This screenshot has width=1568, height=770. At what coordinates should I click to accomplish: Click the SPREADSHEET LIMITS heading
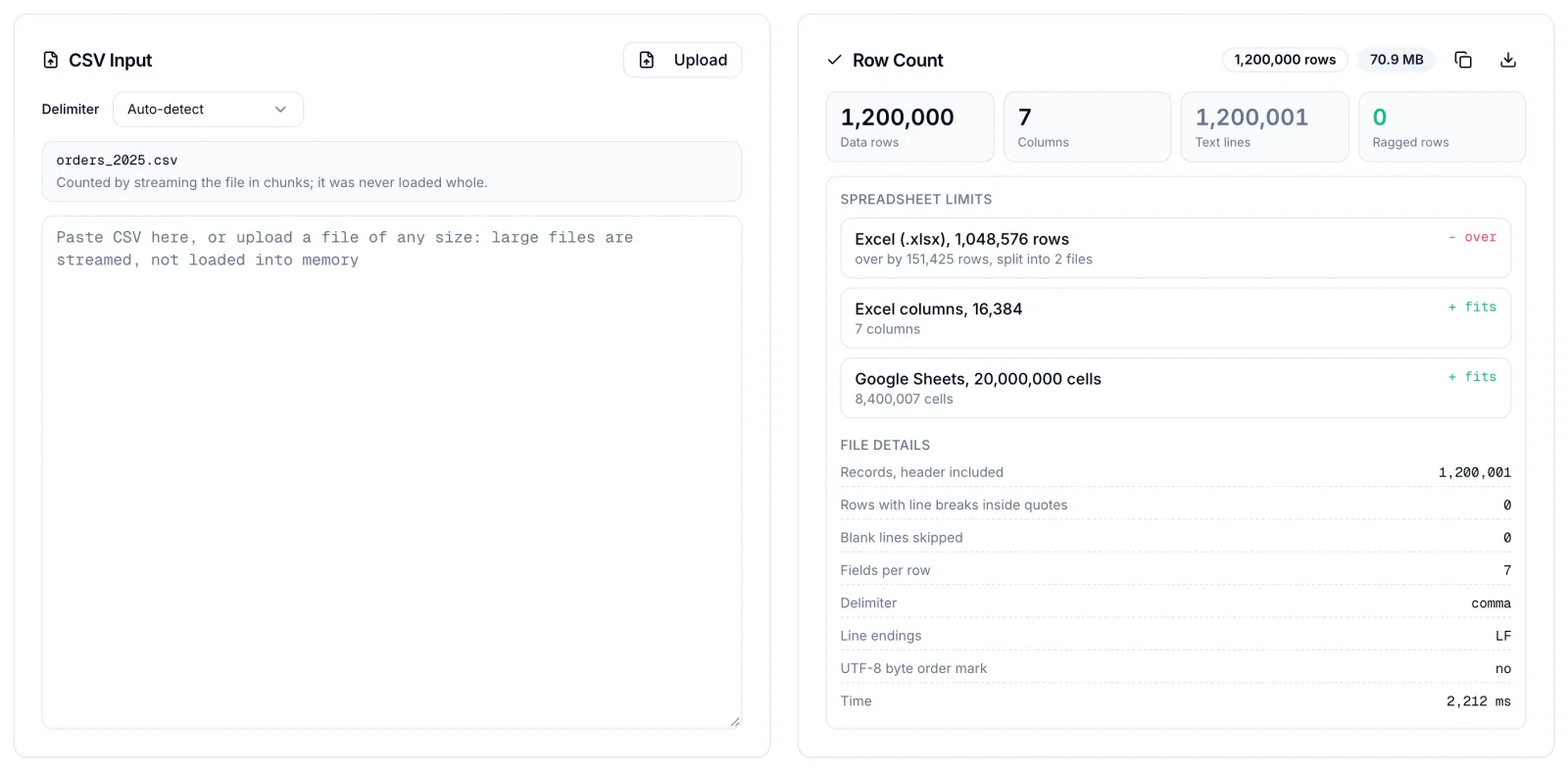916,199
